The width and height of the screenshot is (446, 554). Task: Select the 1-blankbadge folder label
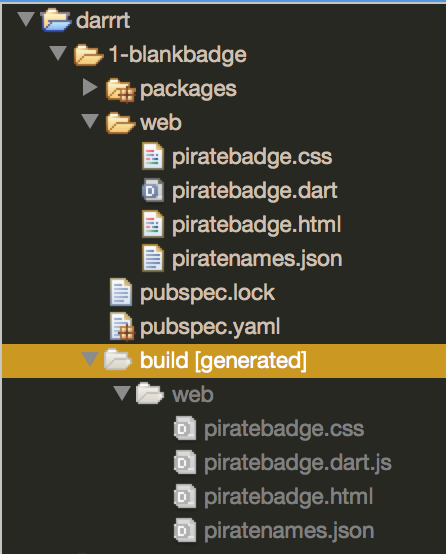pyautogui.click(x=177, y=54)
